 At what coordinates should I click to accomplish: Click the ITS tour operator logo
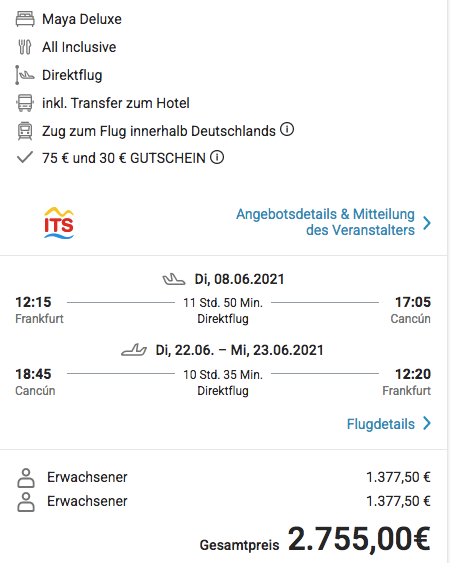click(59, 223)
